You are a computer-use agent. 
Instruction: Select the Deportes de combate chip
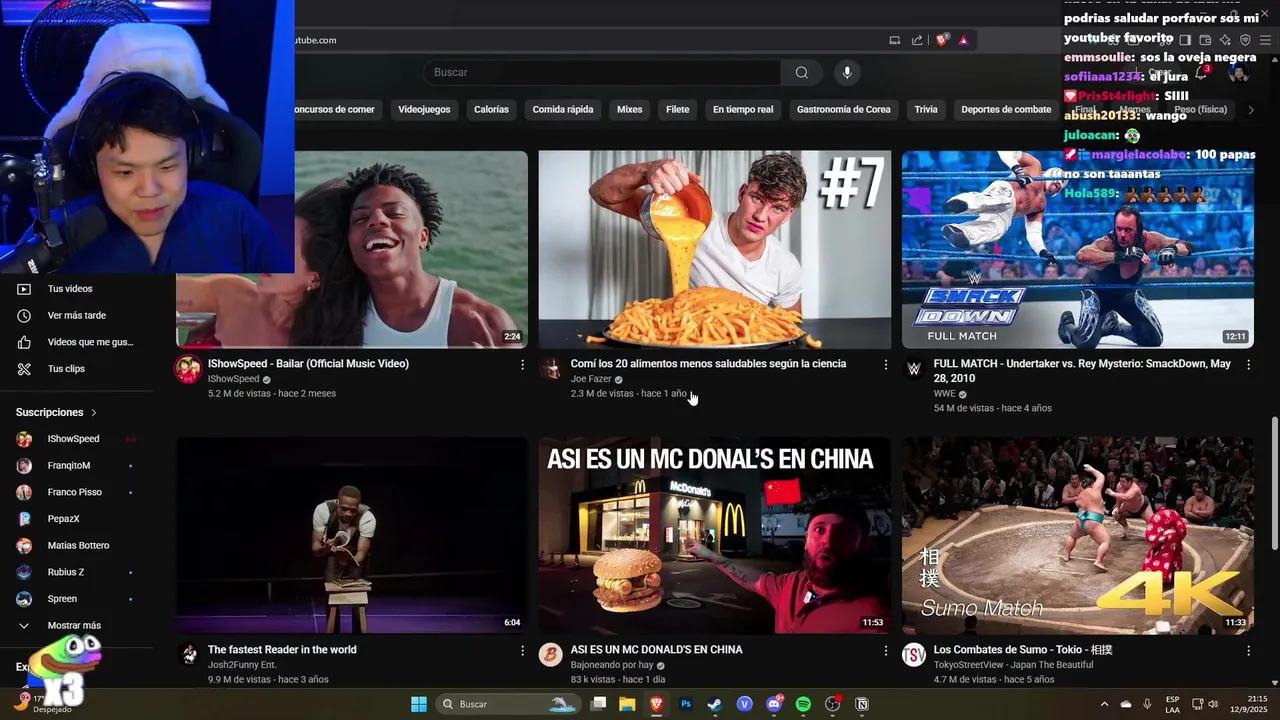(x=1006, y=109)
